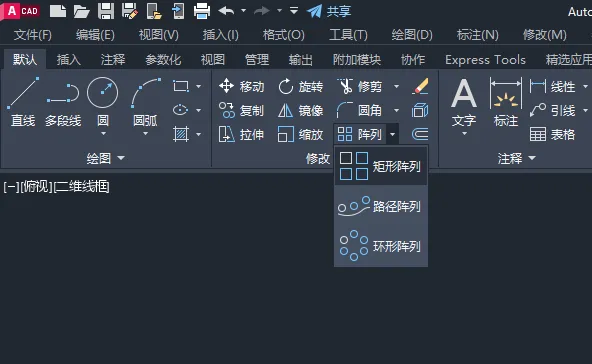Expand the rectangle tool dropdown arrow
The height and width of the screenshot is (364, 592).
point(199,86)
